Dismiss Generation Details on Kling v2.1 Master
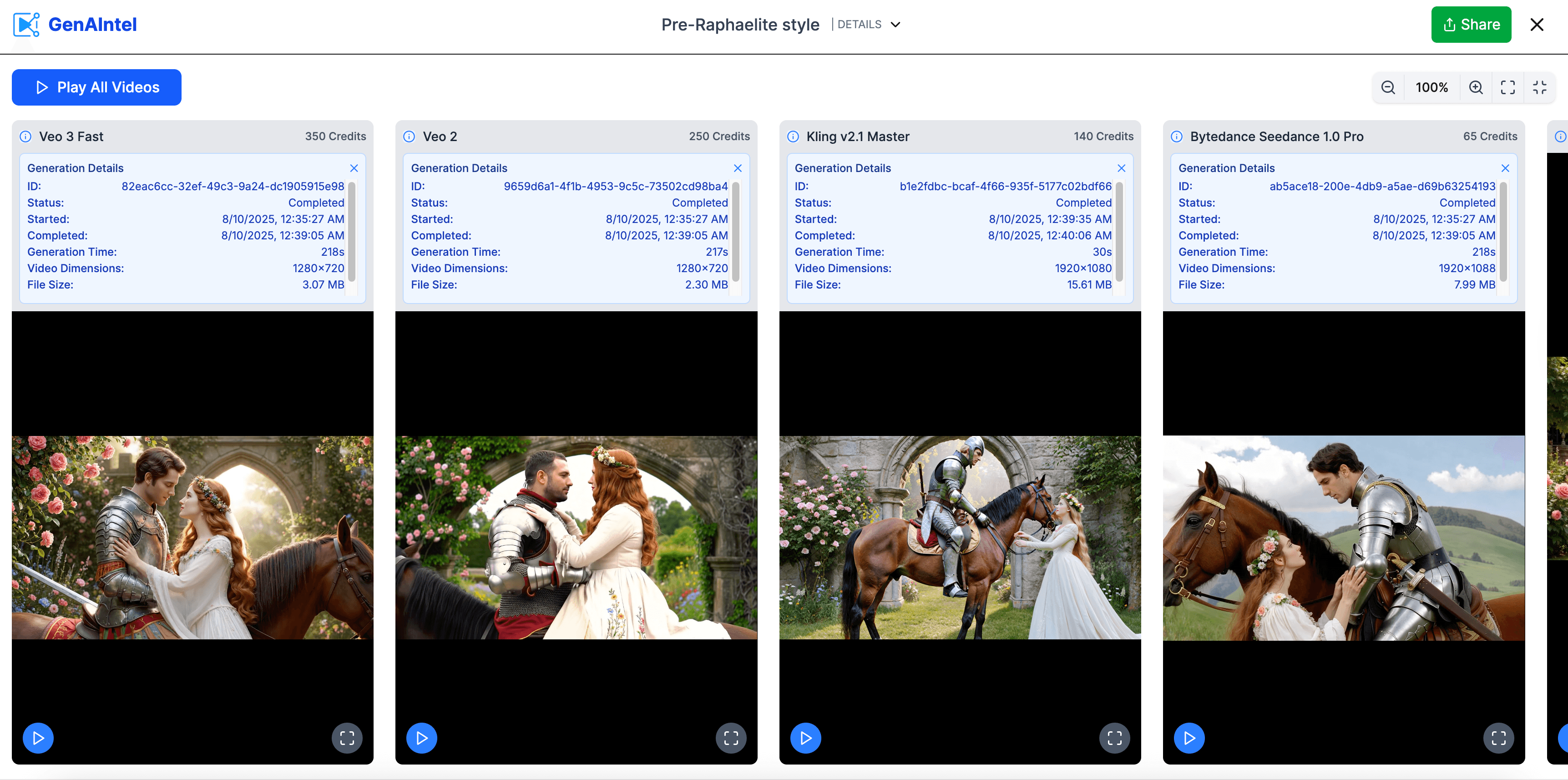 point(1121,168)
